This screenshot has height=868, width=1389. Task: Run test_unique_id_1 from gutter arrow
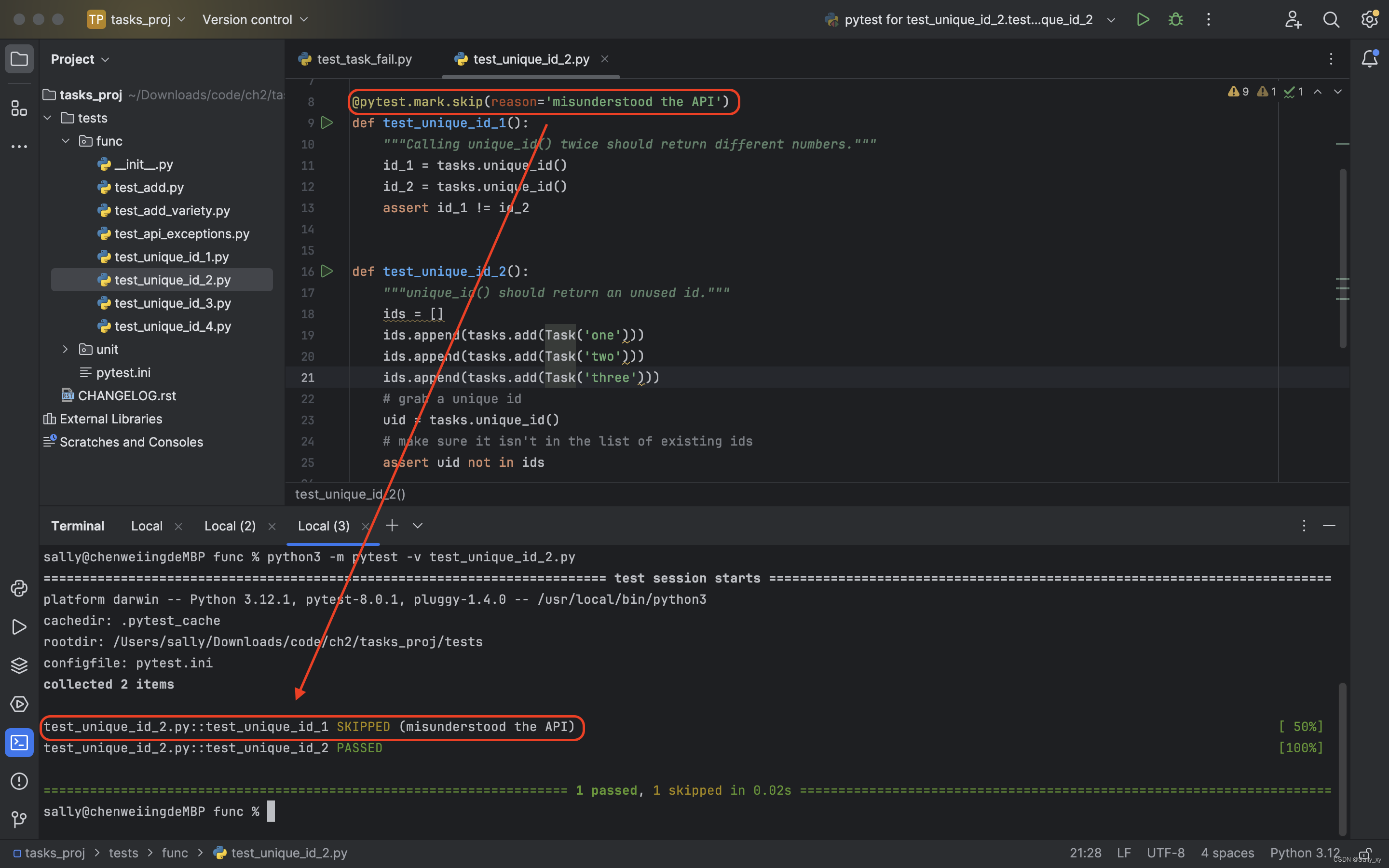(327, 123)
